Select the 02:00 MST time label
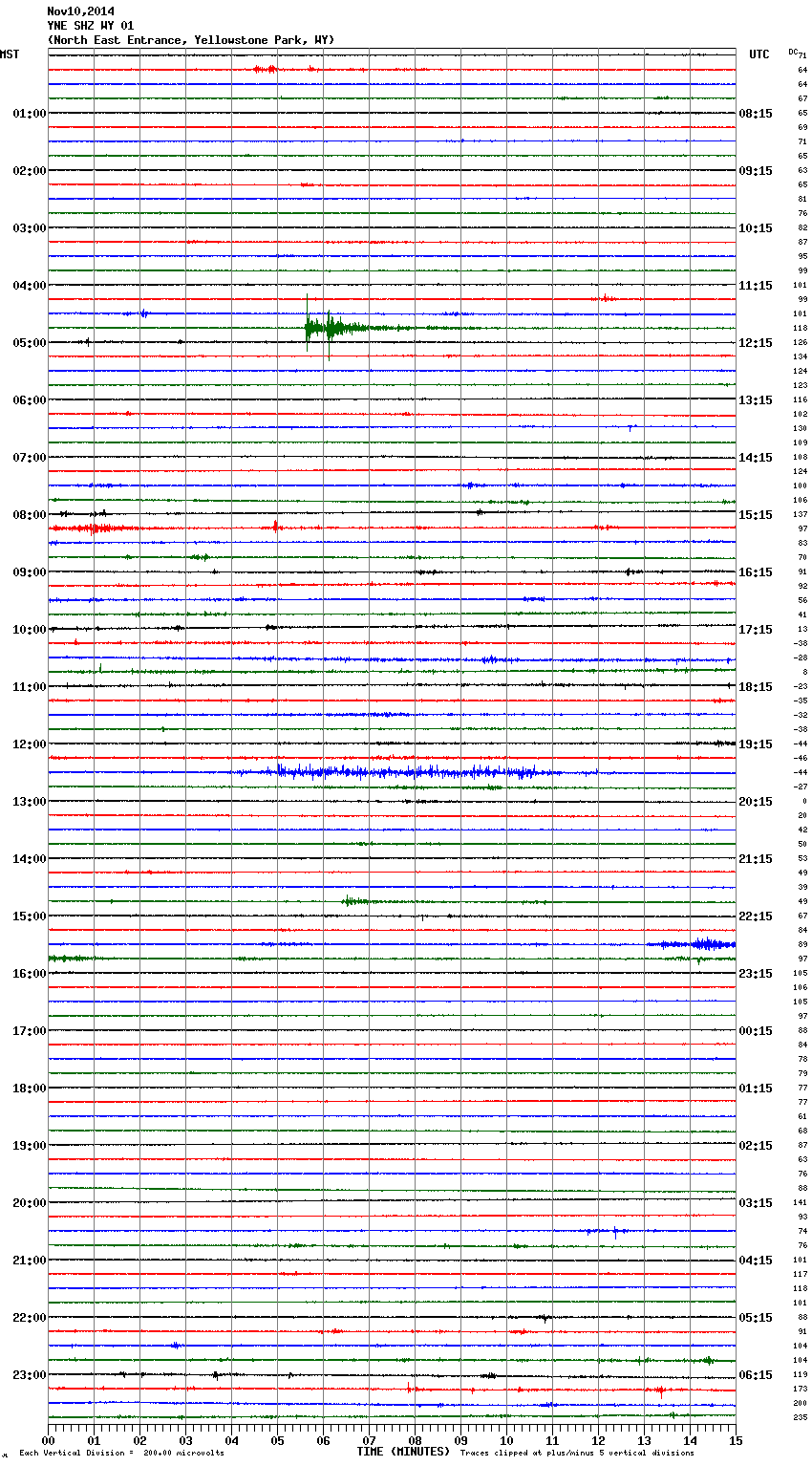 [x=30, y=171]
